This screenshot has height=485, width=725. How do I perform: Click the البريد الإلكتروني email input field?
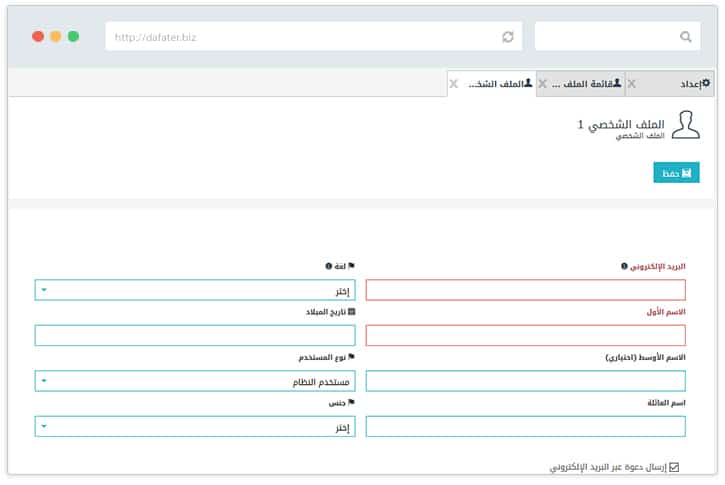[x=526, y=291]
